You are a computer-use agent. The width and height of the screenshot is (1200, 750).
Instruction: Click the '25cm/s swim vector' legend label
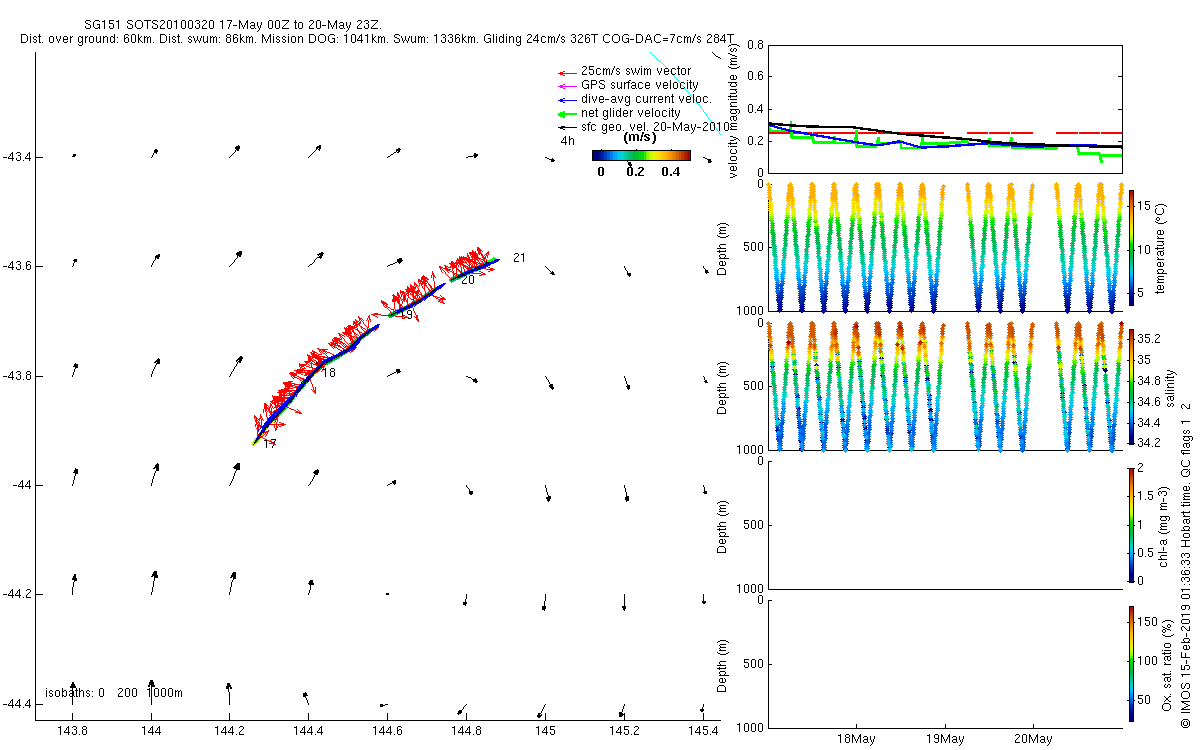[x=636, y=71]
